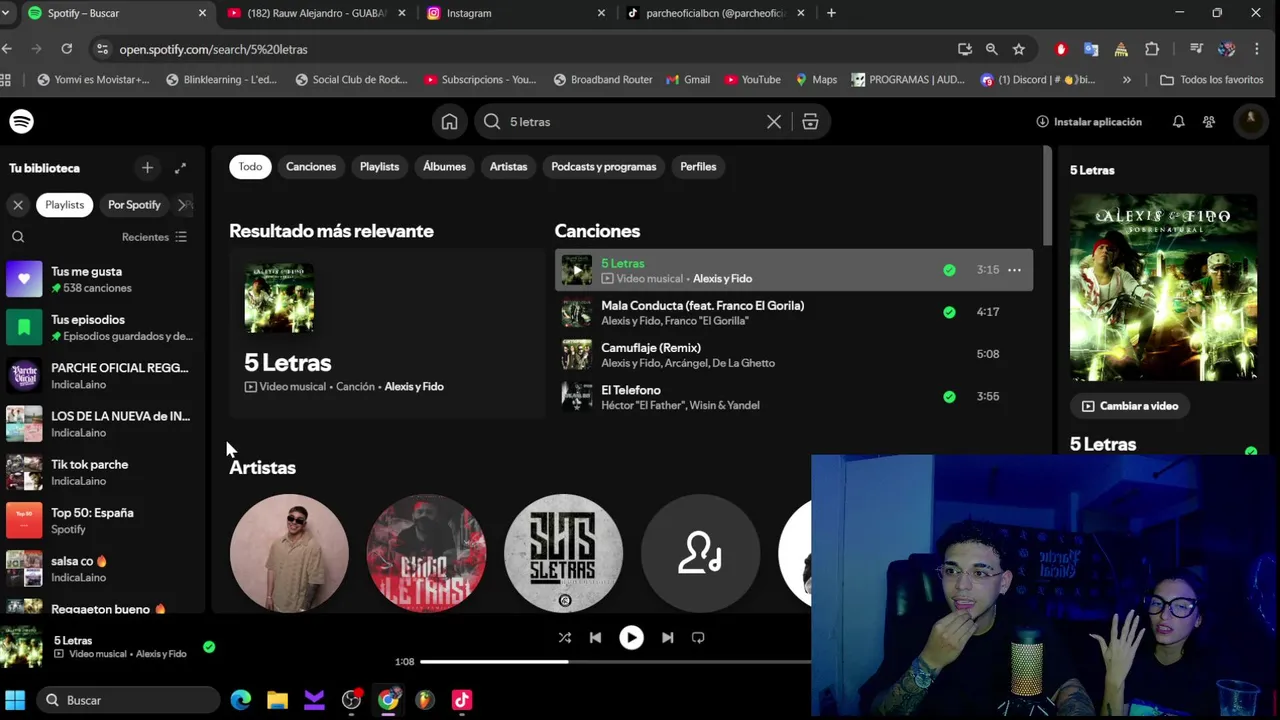1280x720 pixels.
Task: Open the Sus Letras artist thumbnail
Action: (563, 553)
